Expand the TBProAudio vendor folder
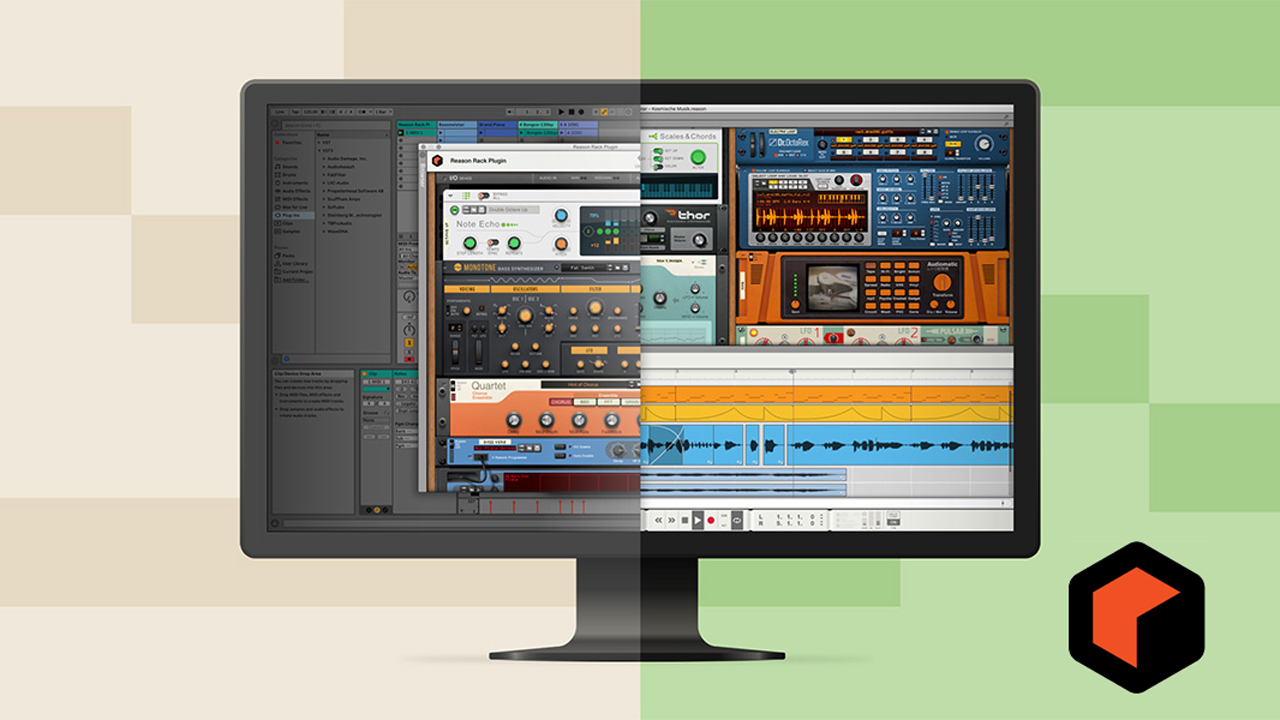The width and height of the screenshot is (1280, 720). pyautogui.click(x=322, y=223)
